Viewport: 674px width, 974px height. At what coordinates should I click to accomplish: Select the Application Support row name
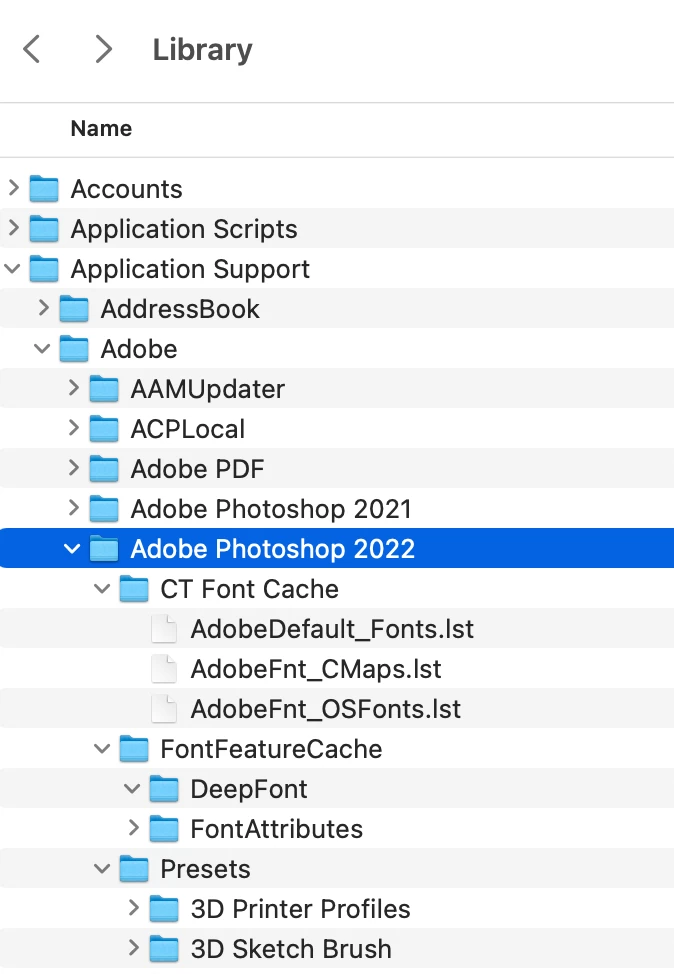[x=190, y=269]
